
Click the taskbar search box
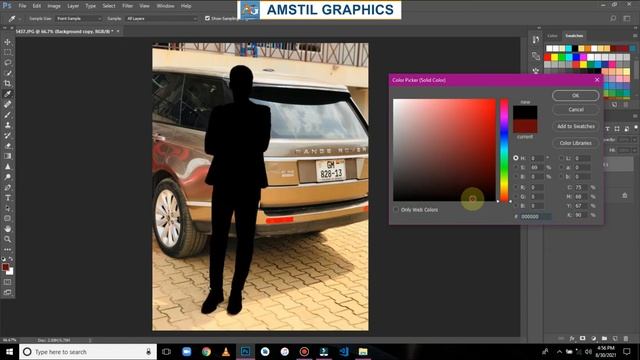click(x=88, y=351)
